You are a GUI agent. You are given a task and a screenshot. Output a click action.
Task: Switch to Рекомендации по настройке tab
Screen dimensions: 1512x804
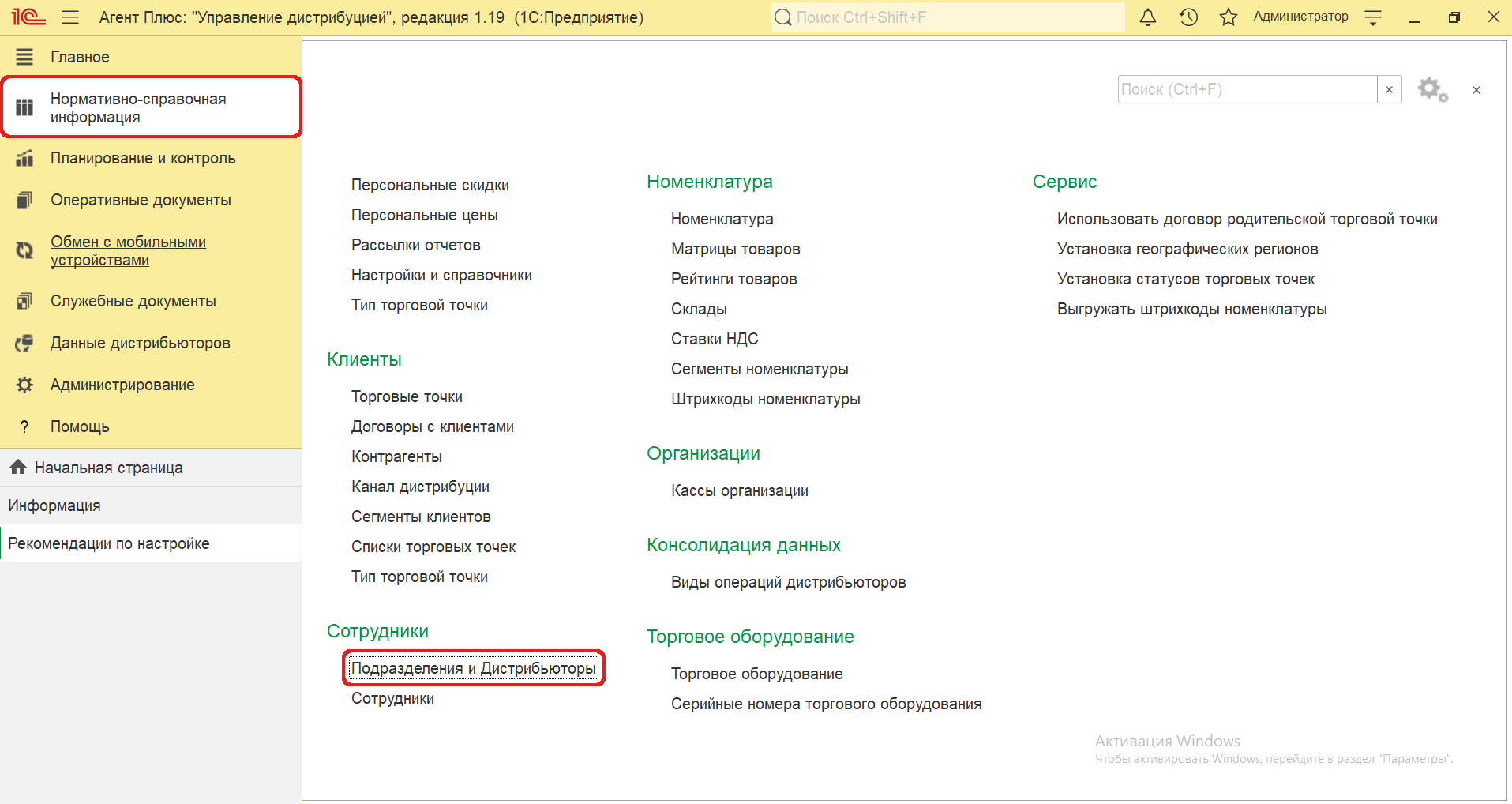tap(109, 543)
